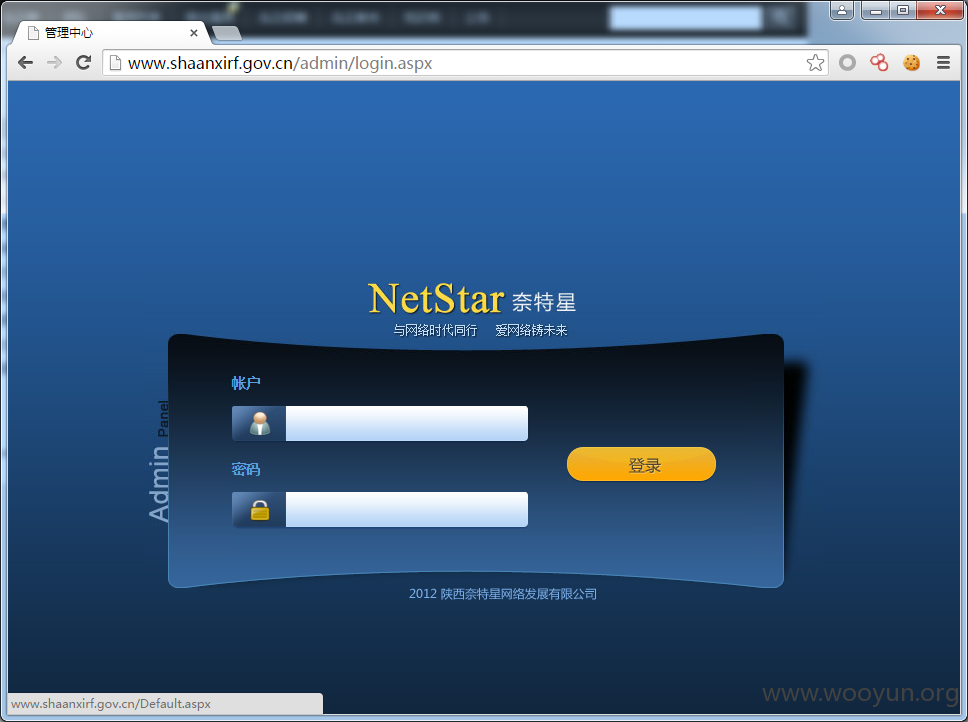Click the 2012 陕西奈特星网络发展有限公司 footer text
Screen dimensions: 968x722
[503, 594]
